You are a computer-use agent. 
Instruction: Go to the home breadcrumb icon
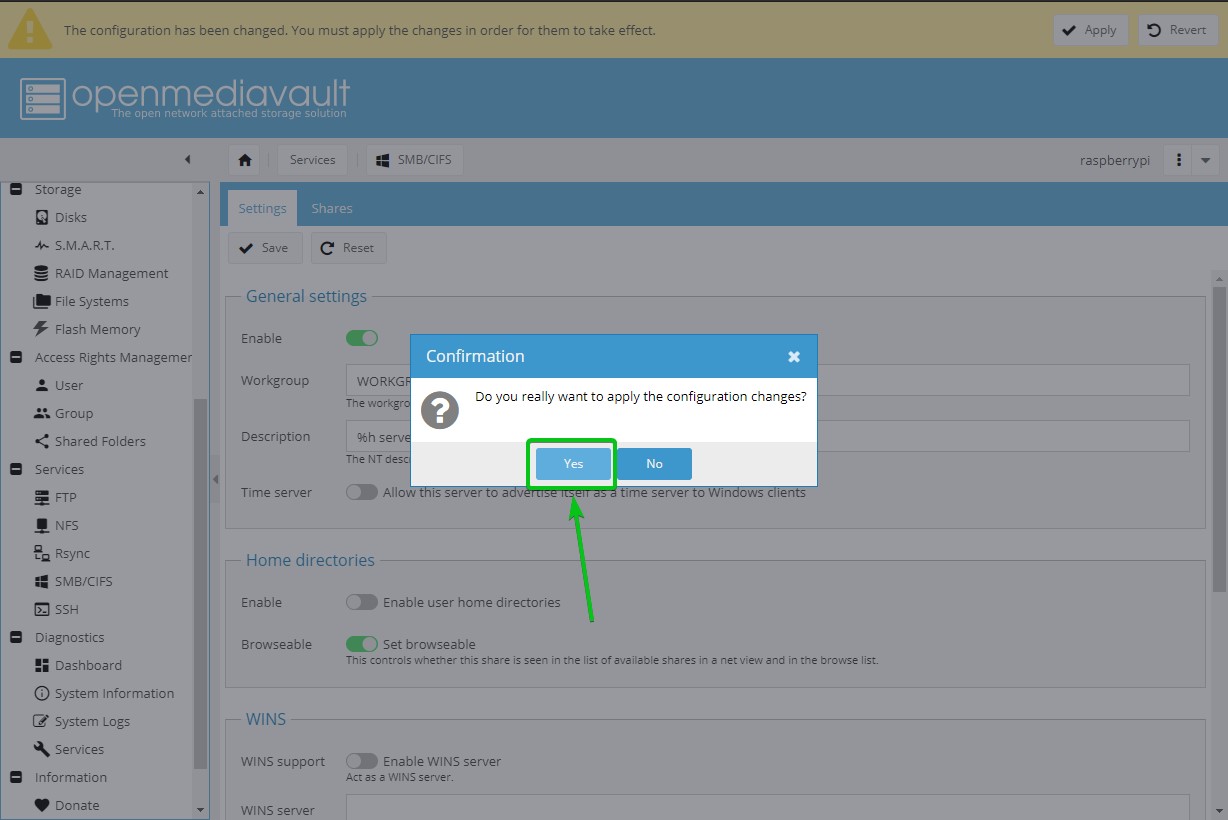tap(245, 160)
